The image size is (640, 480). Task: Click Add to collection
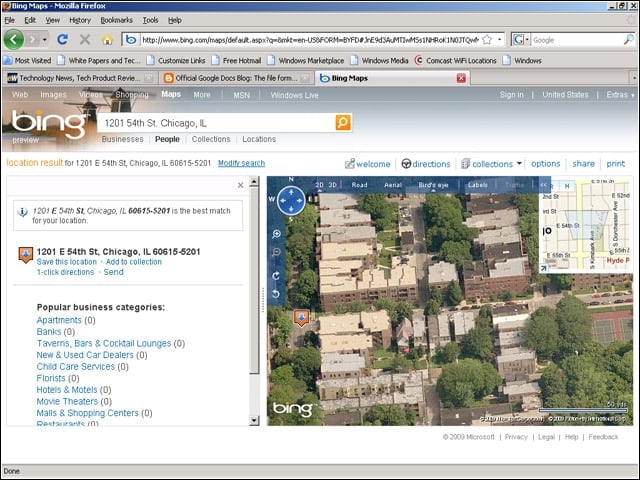point(133,262)
